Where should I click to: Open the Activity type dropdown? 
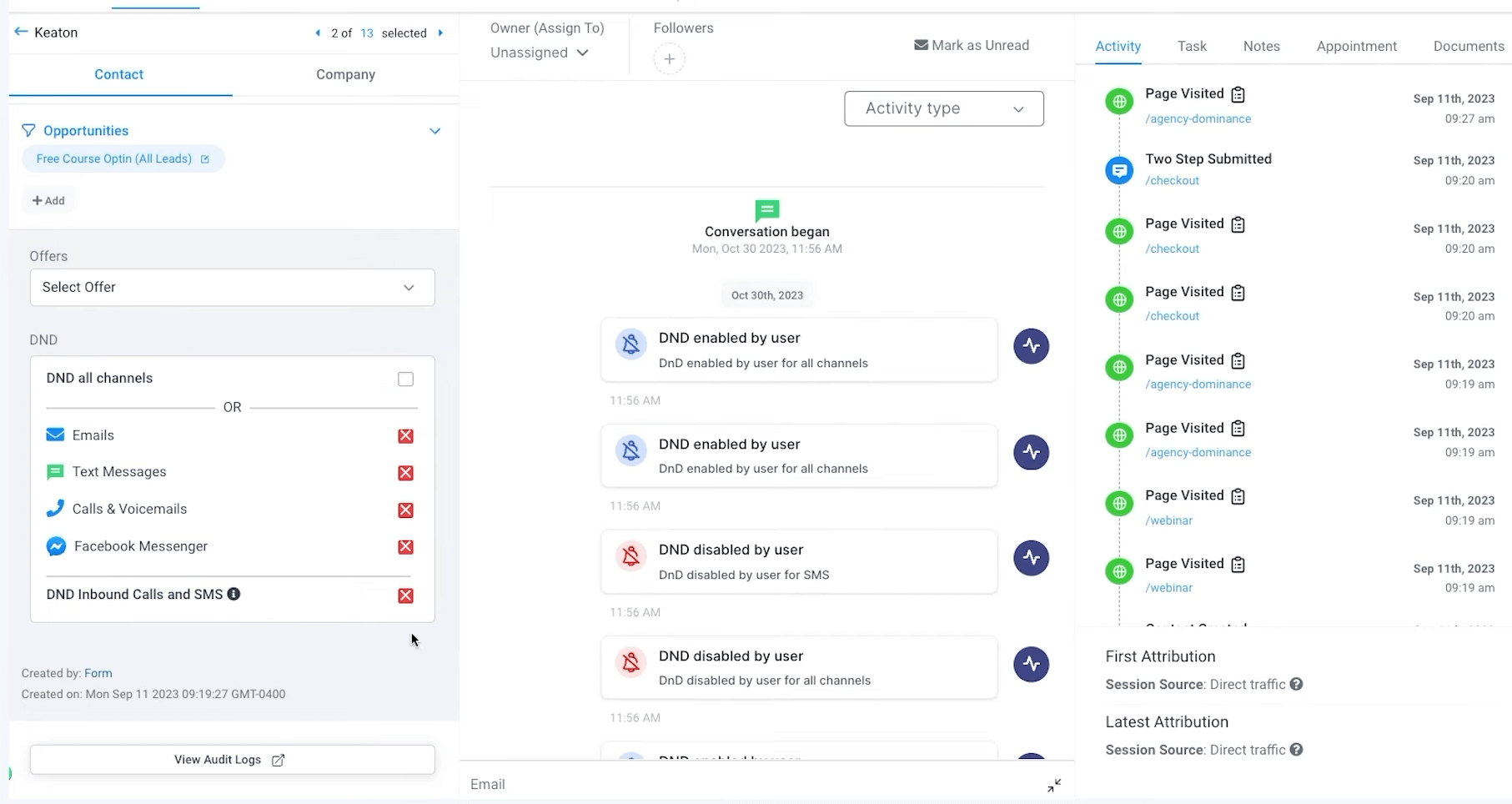coord(943,108)
